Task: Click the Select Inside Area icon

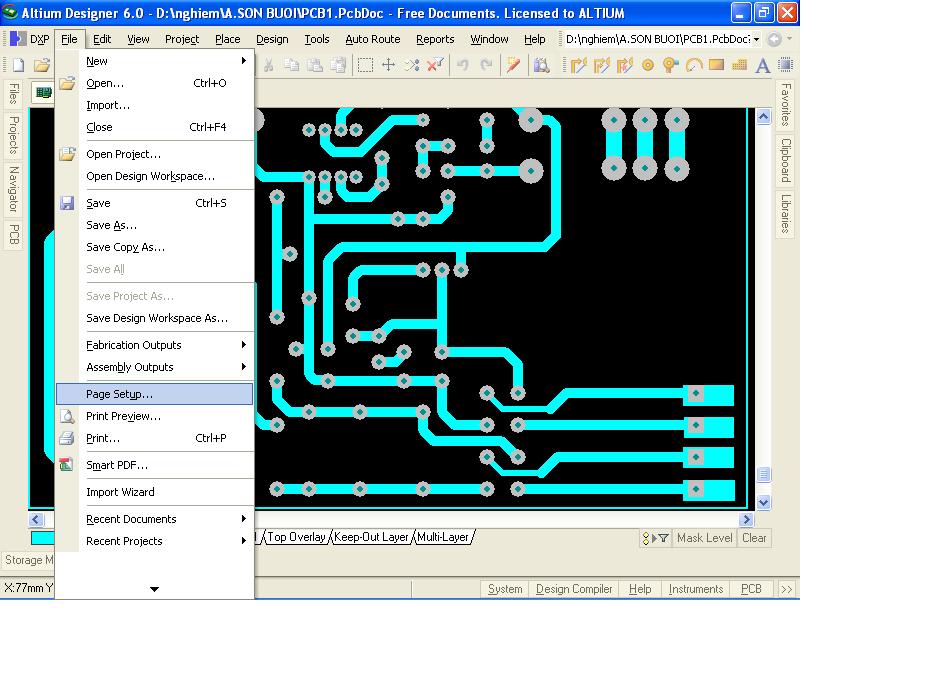Action: 366,65
